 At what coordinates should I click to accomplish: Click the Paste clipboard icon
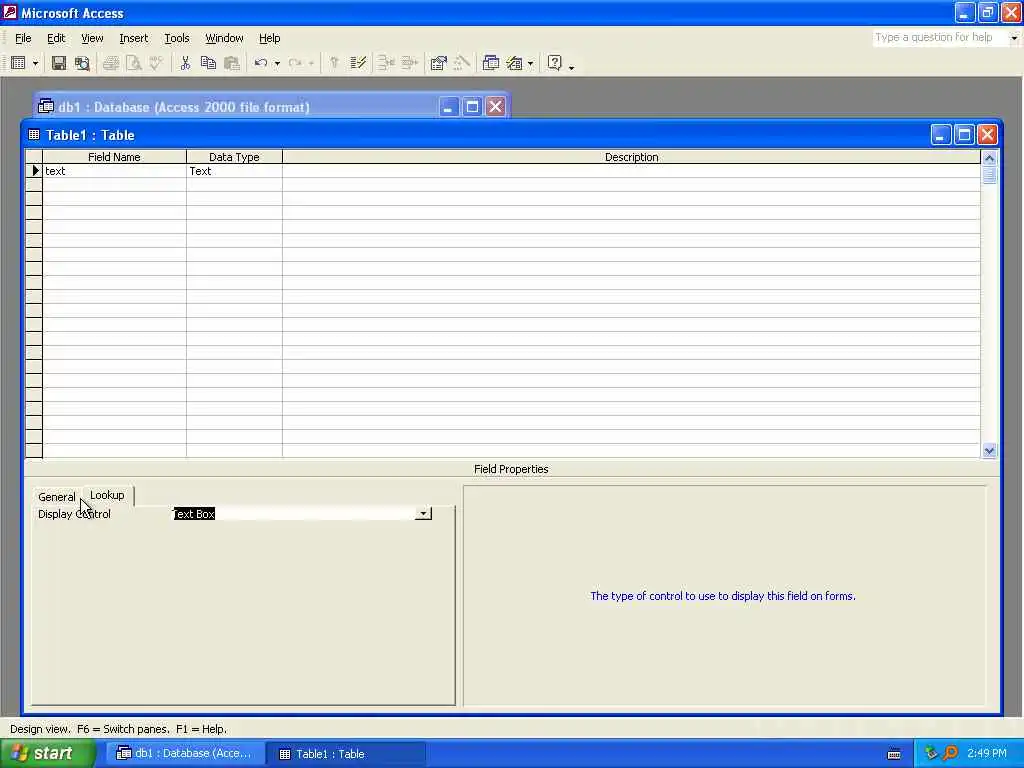231,63
